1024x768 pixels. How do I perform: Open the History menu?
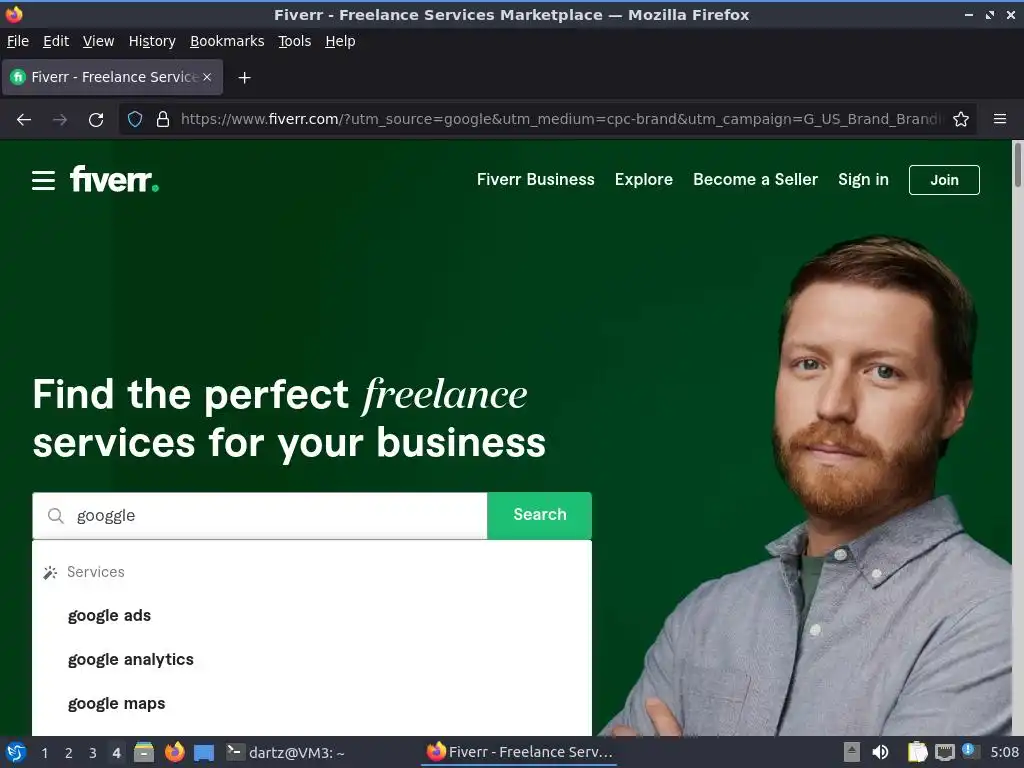point(152,41)
